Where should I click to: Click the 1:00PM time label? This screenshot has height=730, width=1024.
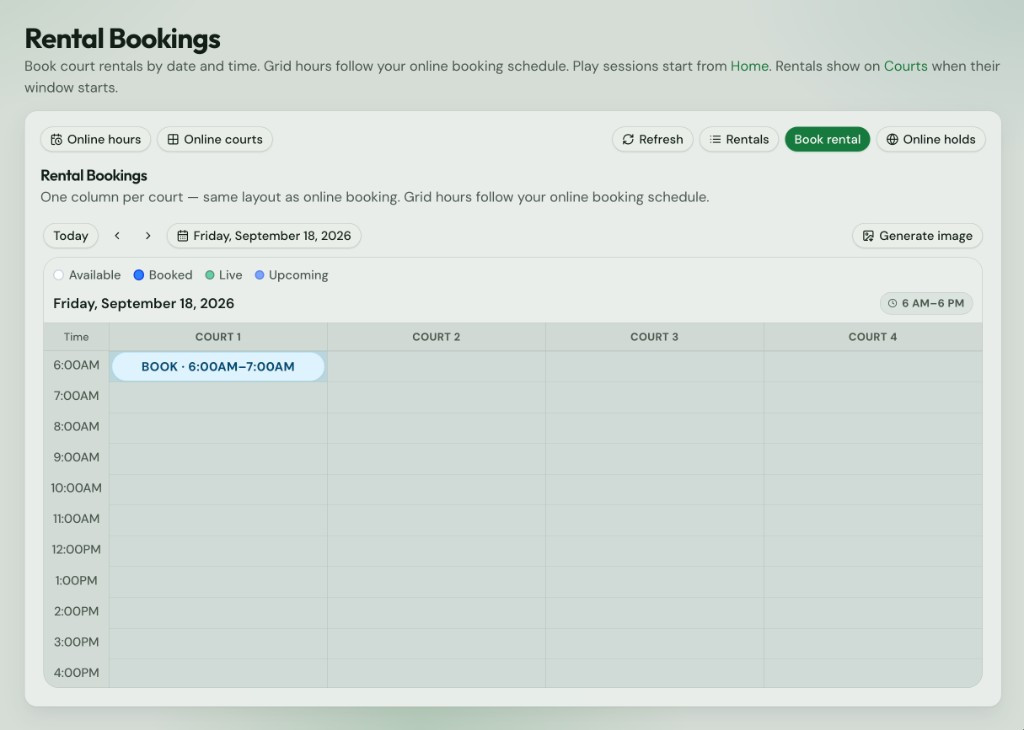76,580
